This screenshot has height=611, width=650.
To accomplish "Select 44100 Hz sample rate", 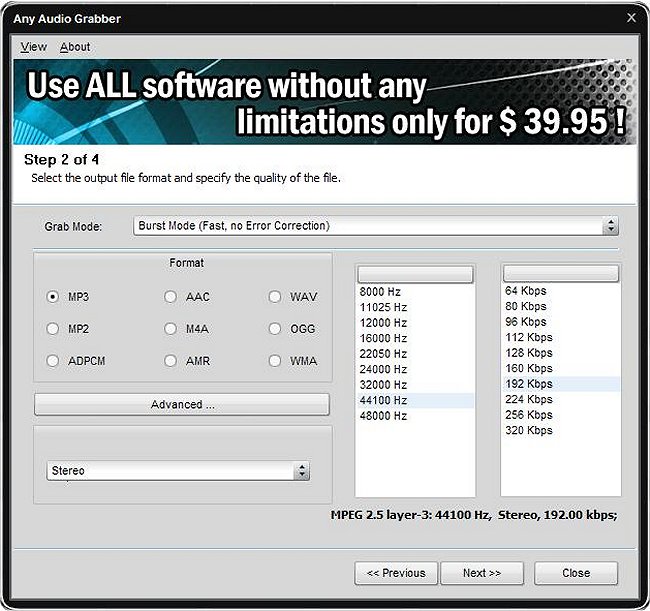I will 415,400.
